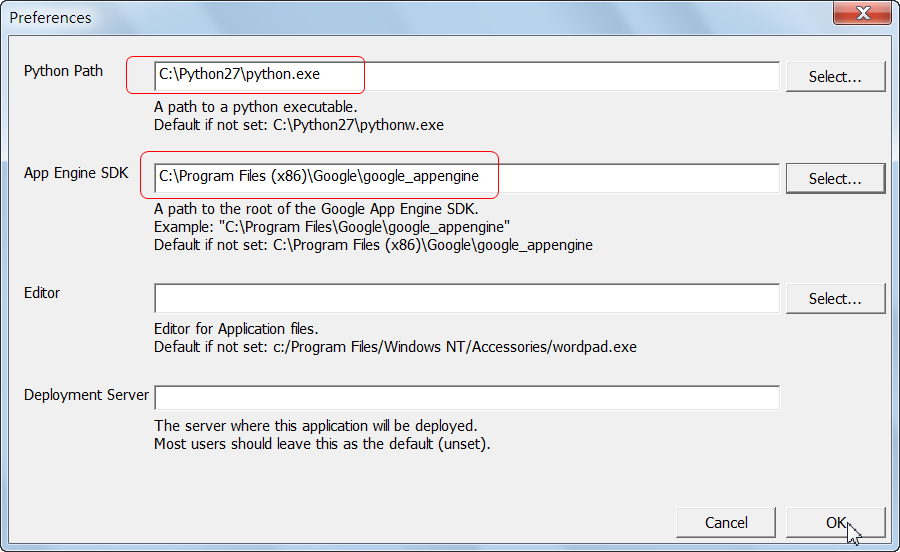Image resolution: width=900 pixels, height=552 pixels.
Task: Click the "Deployment Server" label
Action: 86,395
